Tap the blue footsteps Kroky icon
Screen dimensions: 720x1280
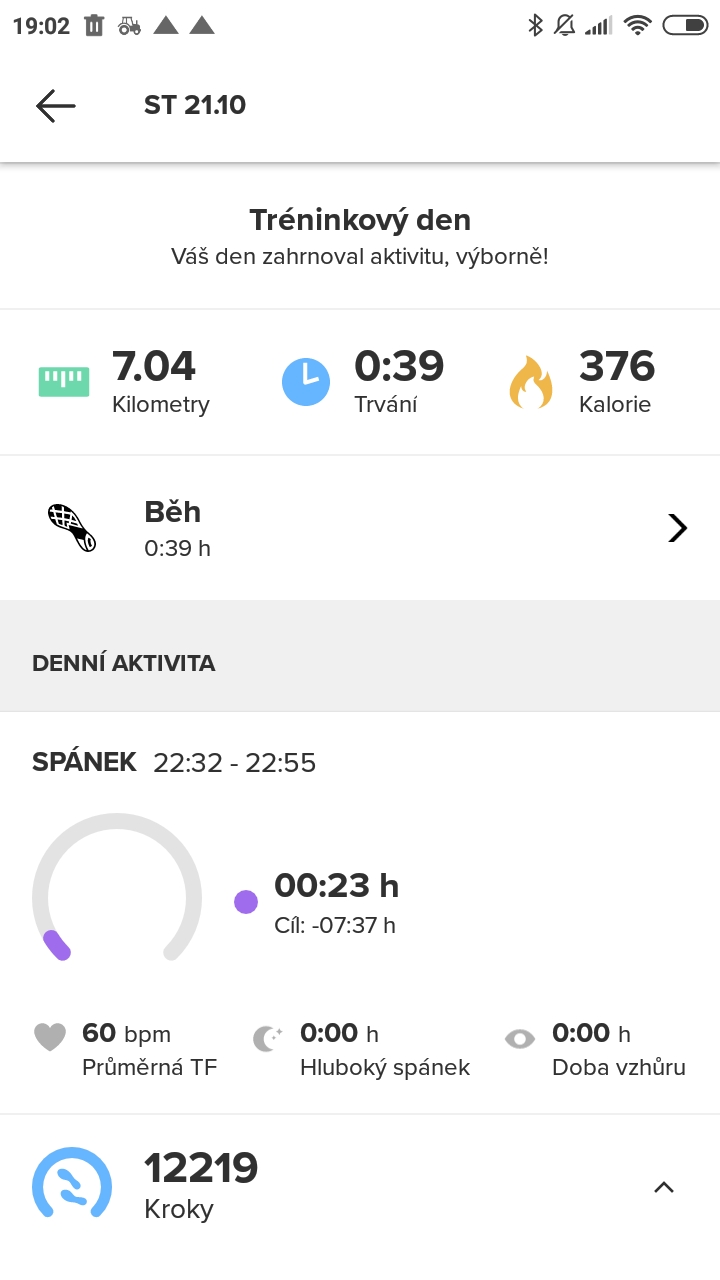72,1183
